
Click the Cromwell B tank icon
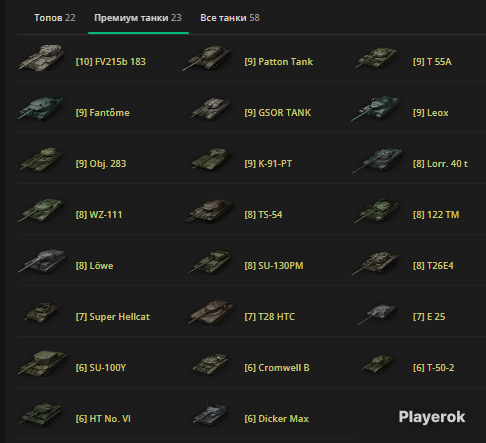pyautogui.click(x=211, y=364)
